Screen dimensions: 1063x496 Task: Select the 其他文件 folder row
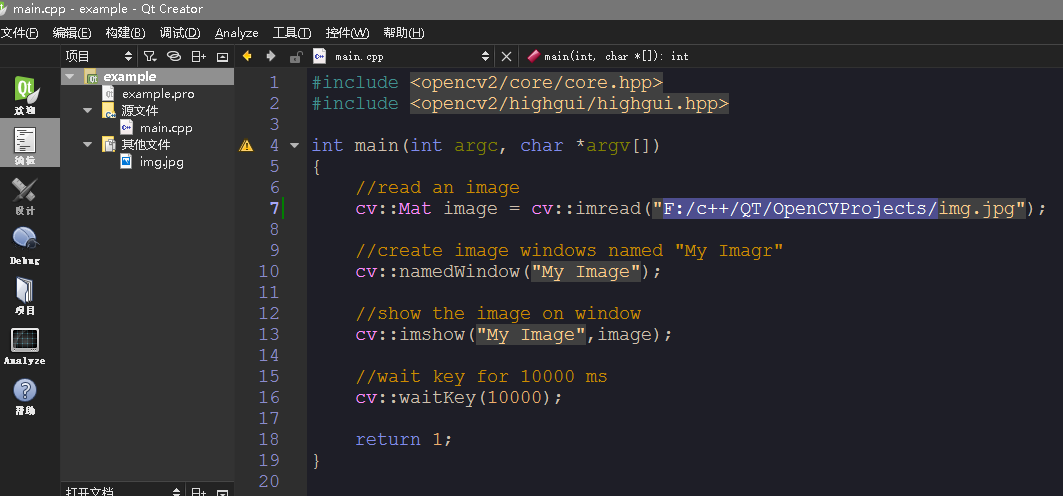(x=146, y=144)
